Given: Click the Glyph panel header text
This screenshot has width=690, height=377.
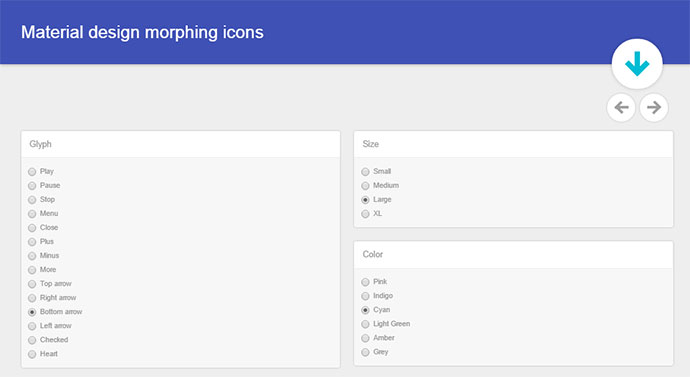Looking at the screenshot, I should coord(40,144).
